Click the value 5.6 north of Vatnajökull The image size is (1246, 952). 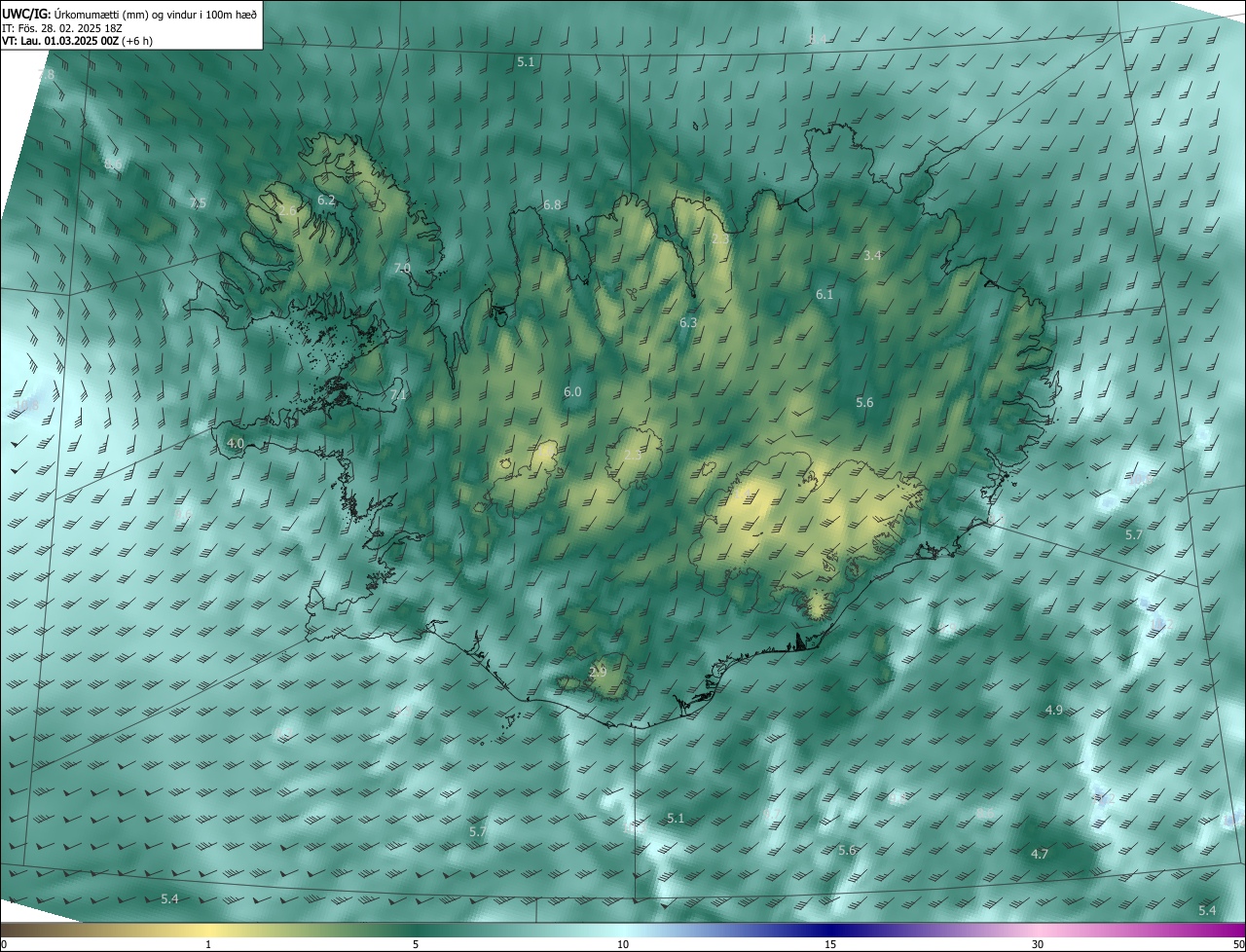click(x=864, y=403)
